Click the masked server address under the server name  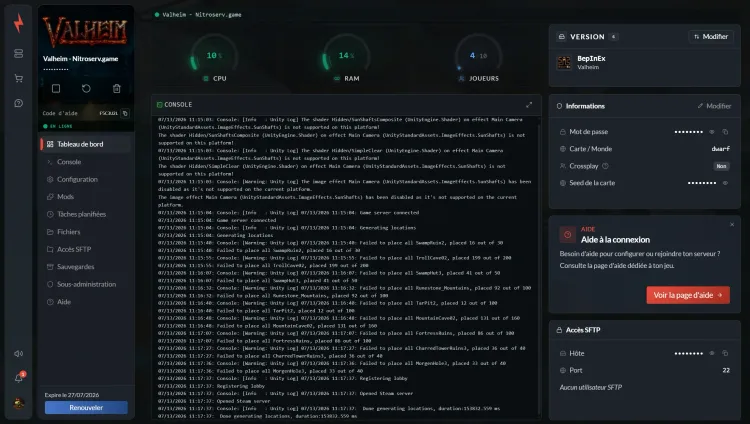point(56,69)
